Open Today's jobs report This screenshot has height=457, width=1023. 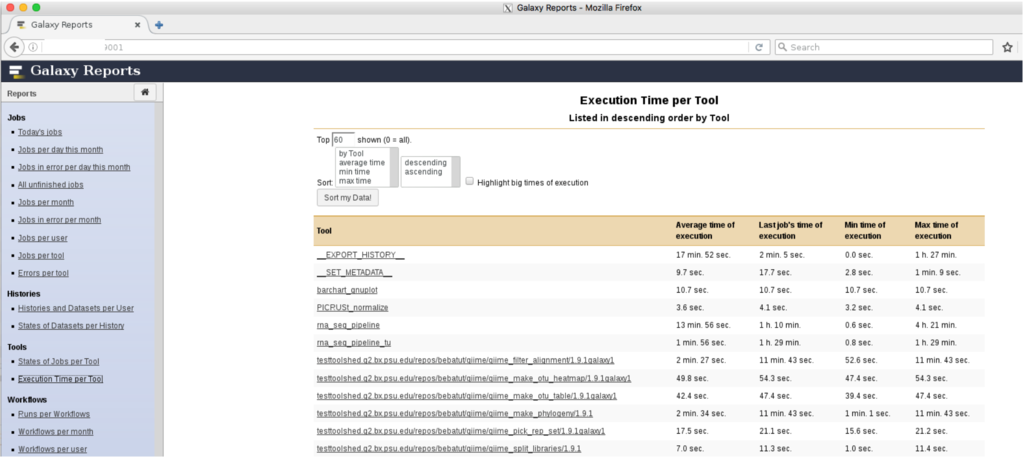click(x=40, y=132)
